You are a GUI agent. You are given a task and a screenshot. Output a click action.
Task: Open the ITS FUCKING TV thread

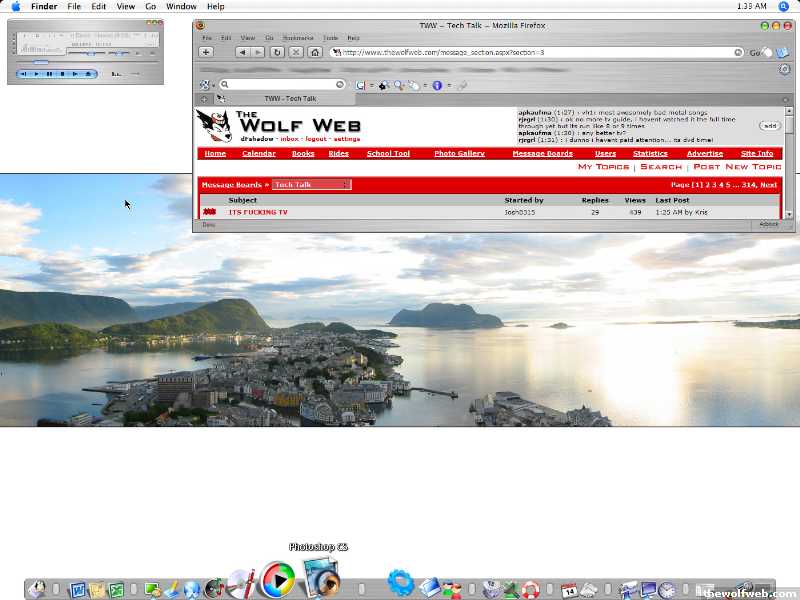click(x=258, y=212)
